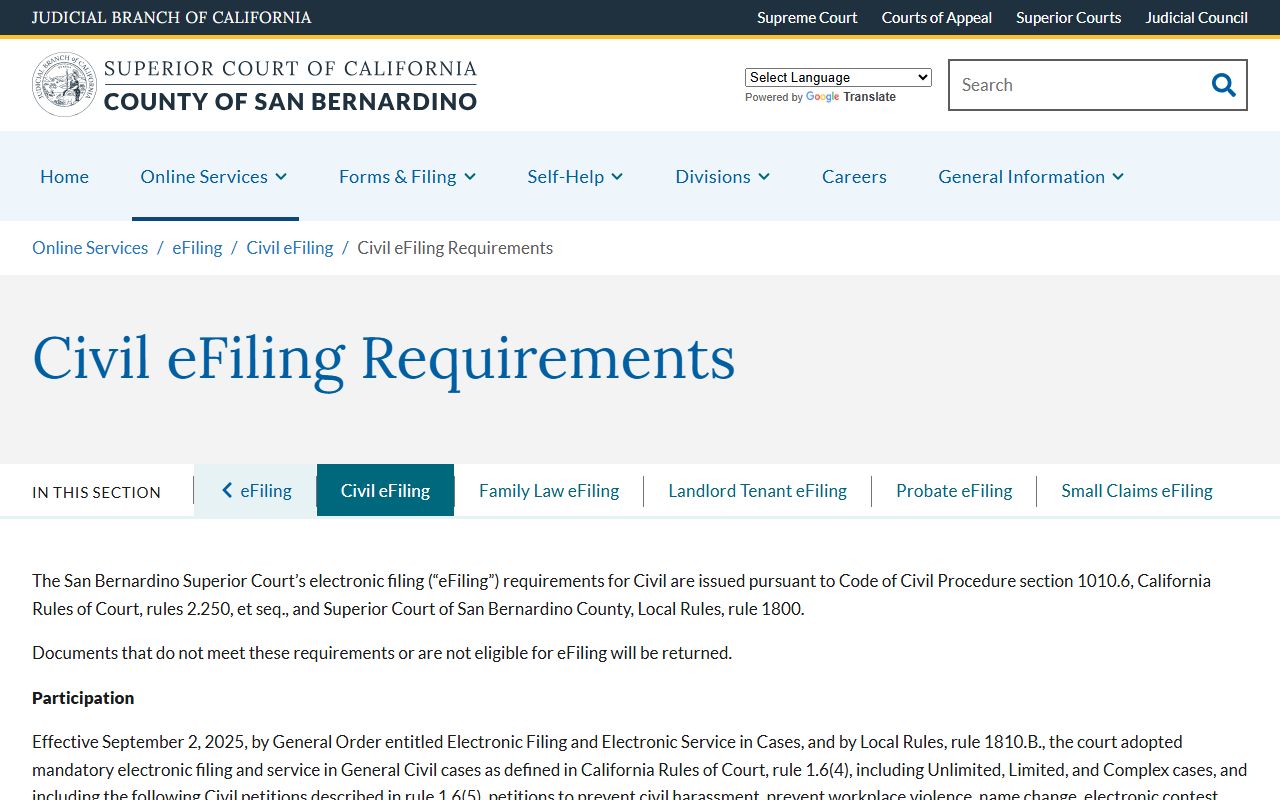Screen dimensions: 1280x800
Task: Open the Judicial Council link
Action: coord(1196,17)
